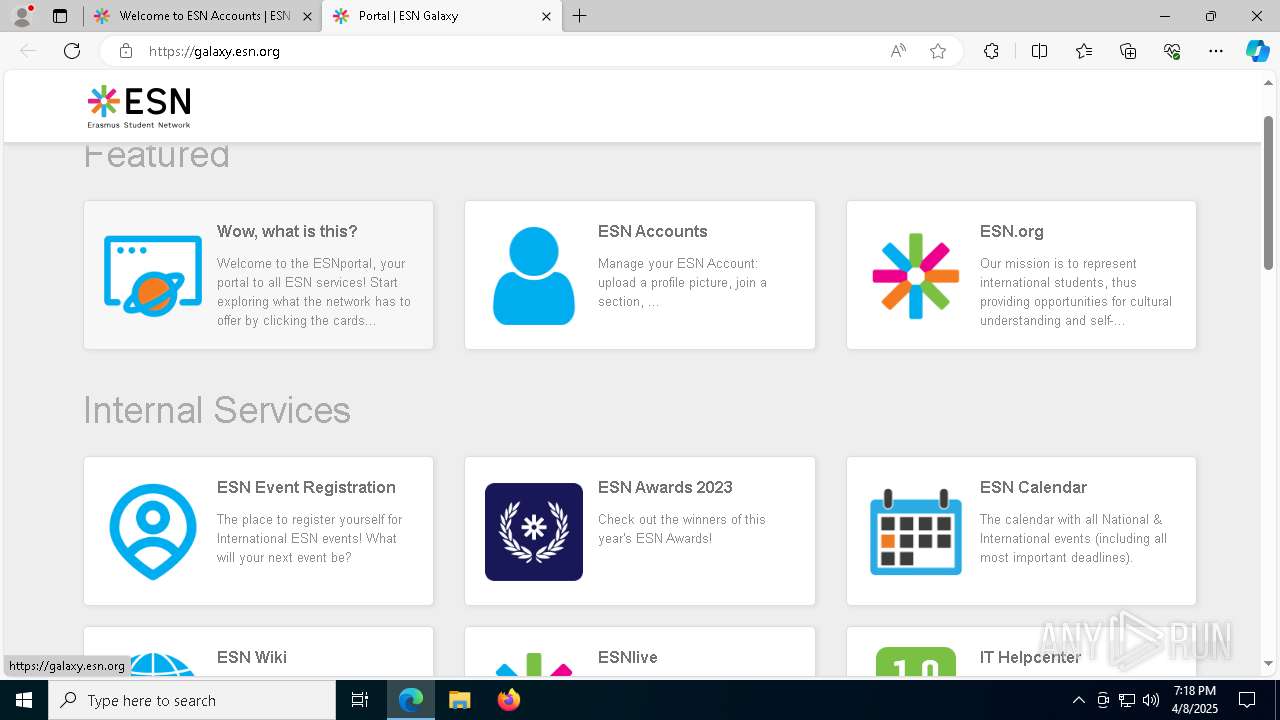This screenshot has height=720, width=1280.
Task: Open the ESN Wiki title link
Action: (x=252, y=657)
